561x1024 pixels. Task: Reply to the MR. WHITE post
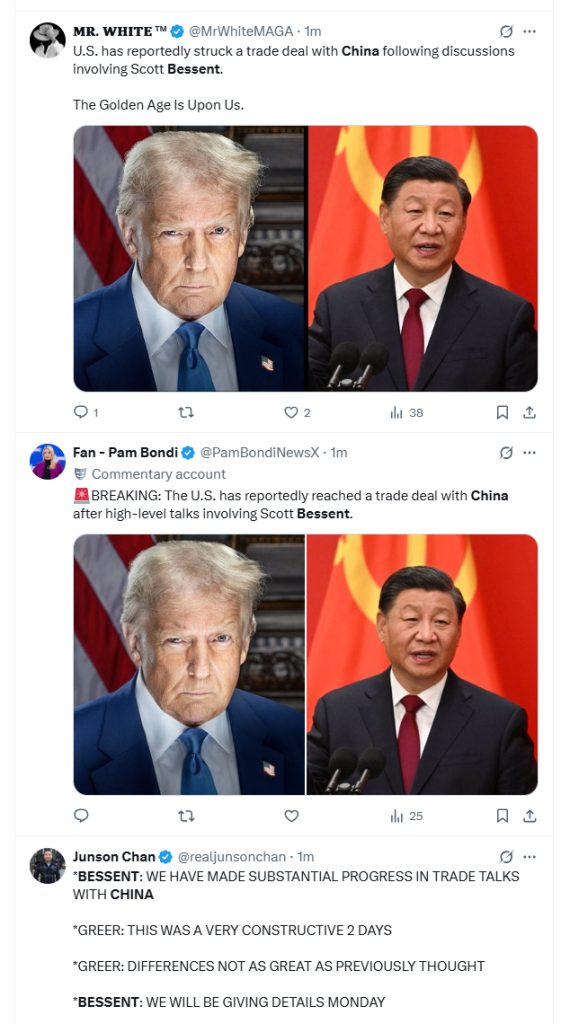pos(81,412)
